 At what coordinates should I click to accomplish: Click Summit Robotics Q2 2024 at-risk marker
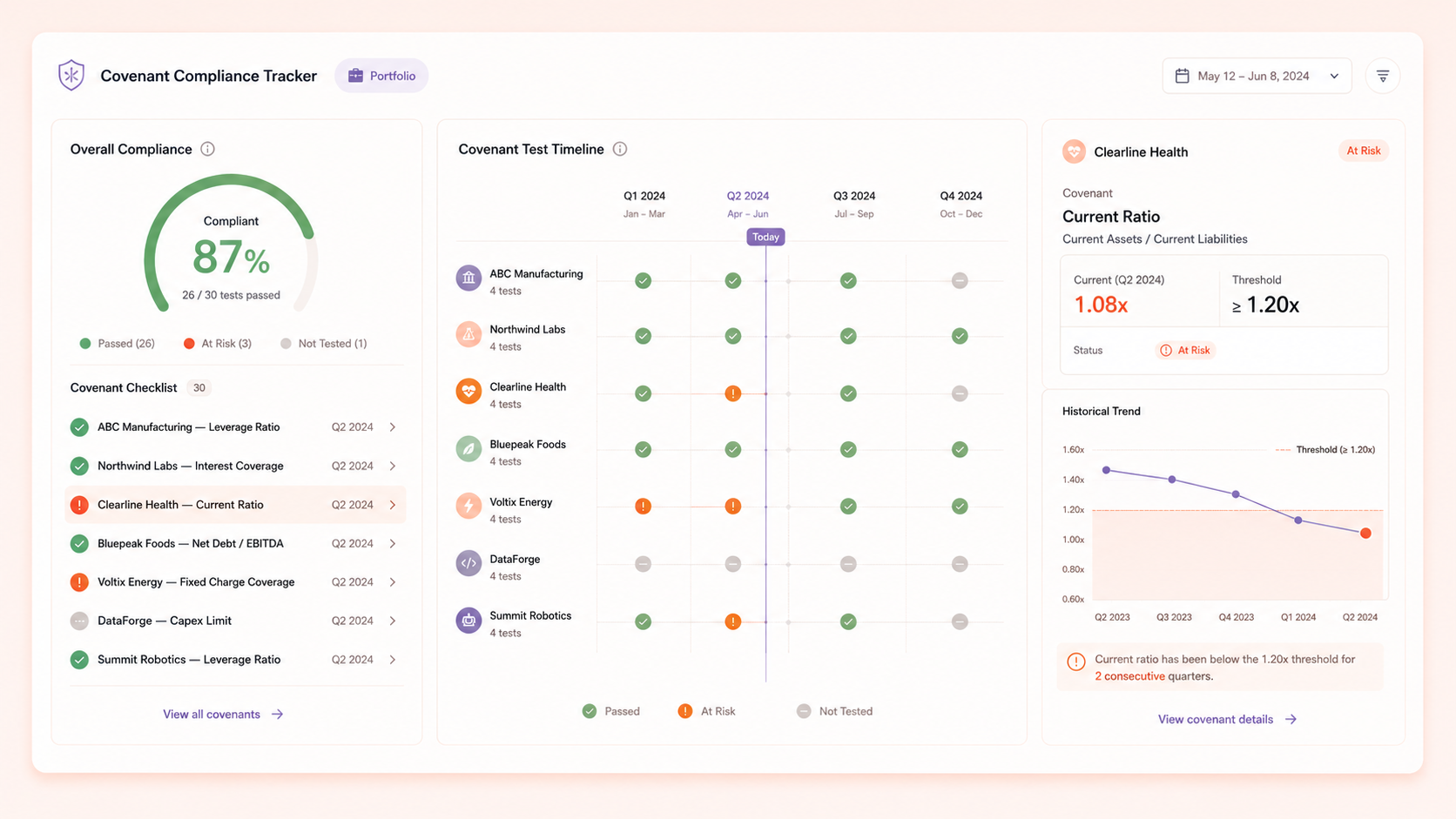[x=733, y=621]
